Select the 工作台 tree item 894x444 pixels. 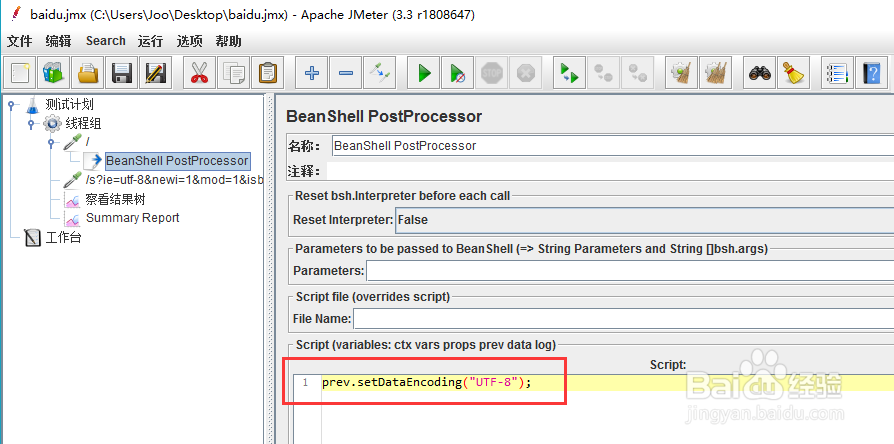click(x=63, y=238)
